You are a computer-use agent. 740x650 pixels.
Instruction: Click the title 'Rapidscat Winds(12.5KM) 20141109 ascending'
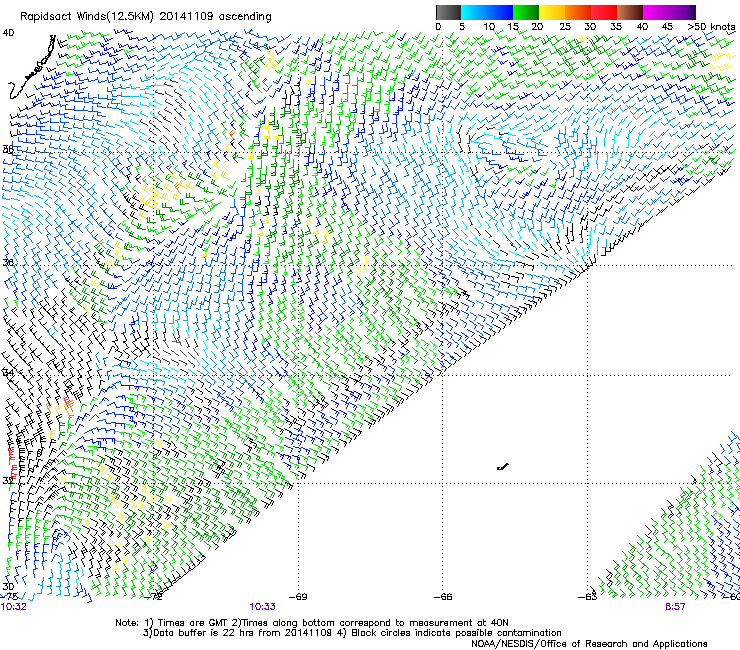[x=146, y=17]
